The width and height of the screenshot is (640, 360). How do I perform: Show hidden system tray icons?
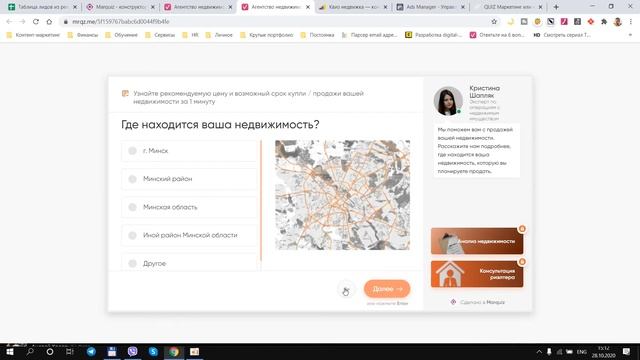[539, 352]
